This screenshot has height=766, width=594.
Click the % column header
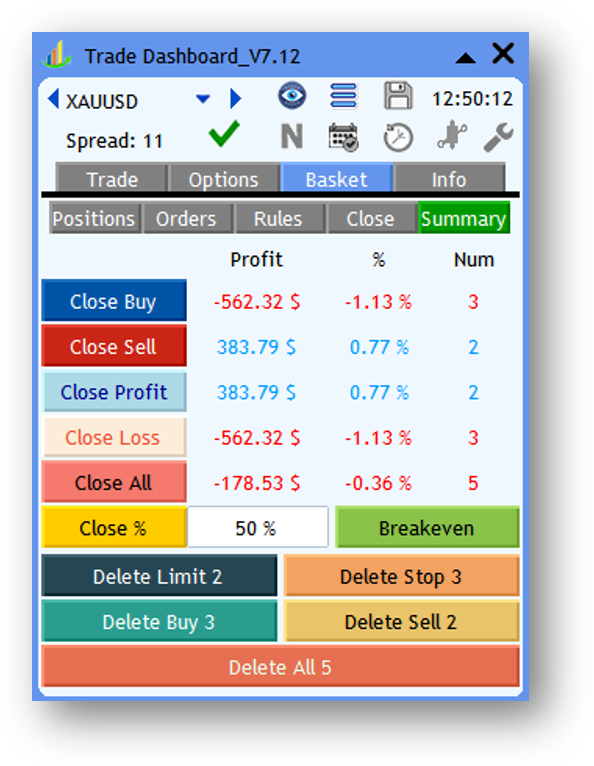pyautogui.click(x=379, y=259)
